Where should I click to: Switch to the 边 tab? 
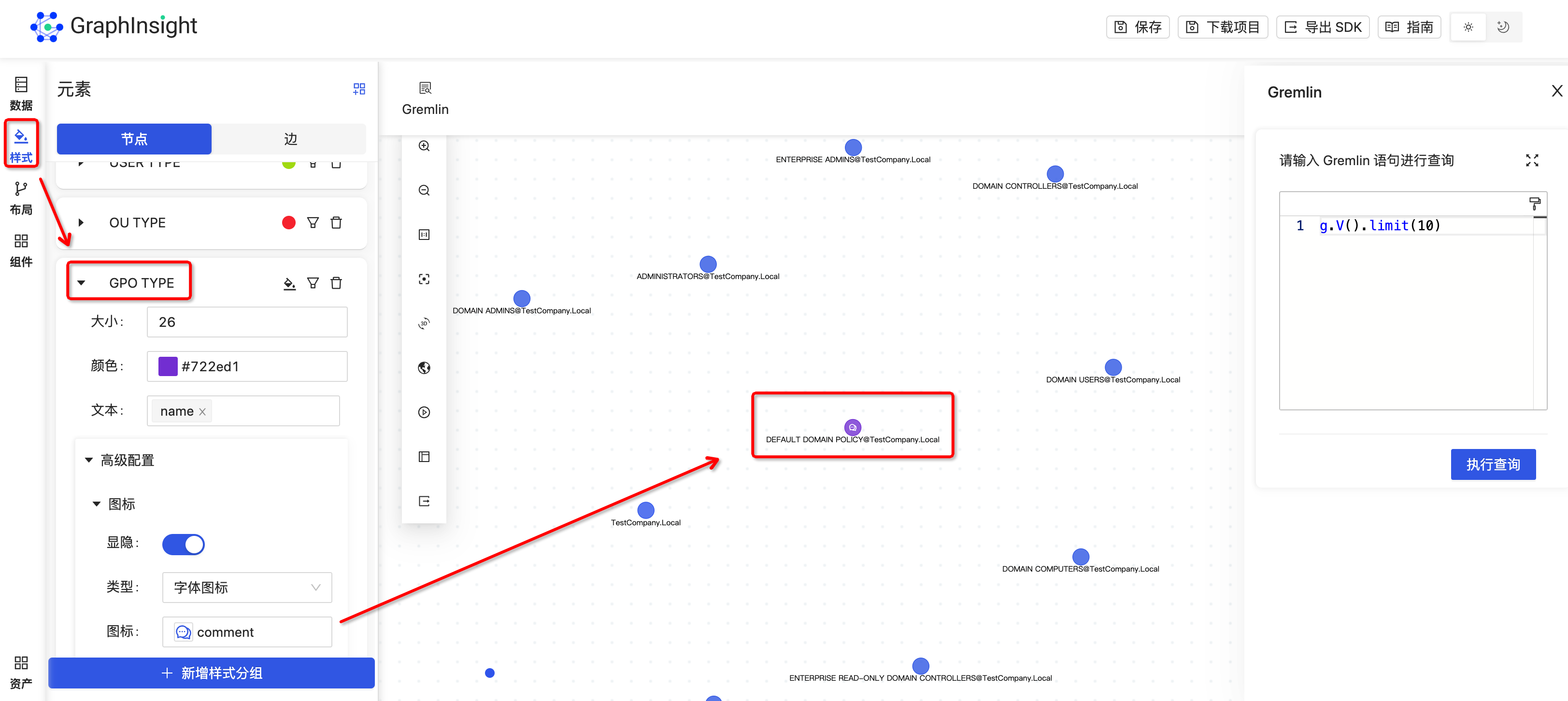[290, 140]
